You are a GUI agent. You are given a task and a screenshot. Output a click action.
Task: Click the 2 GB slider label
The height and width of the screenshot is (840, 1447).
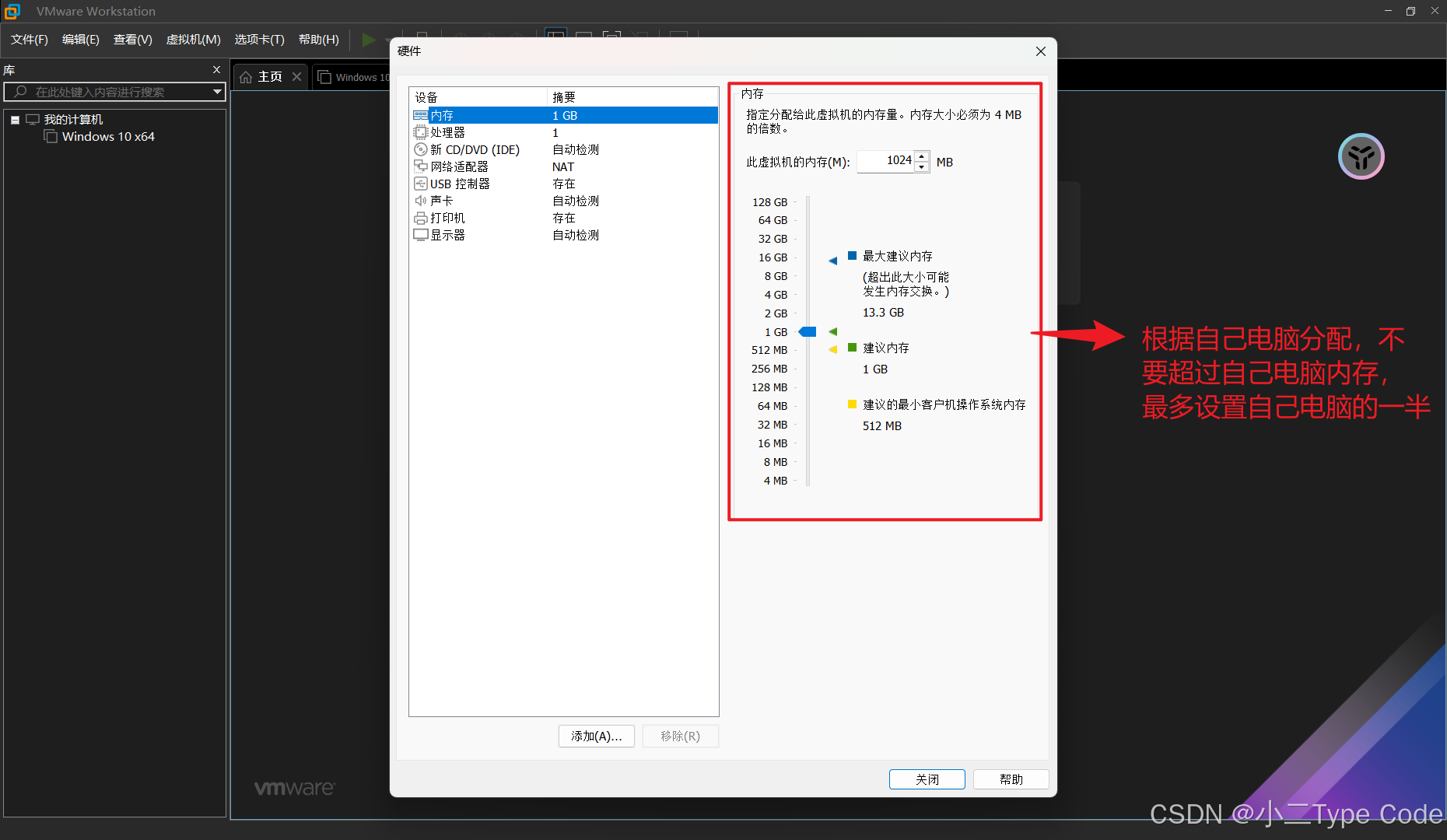click(776, 313)
